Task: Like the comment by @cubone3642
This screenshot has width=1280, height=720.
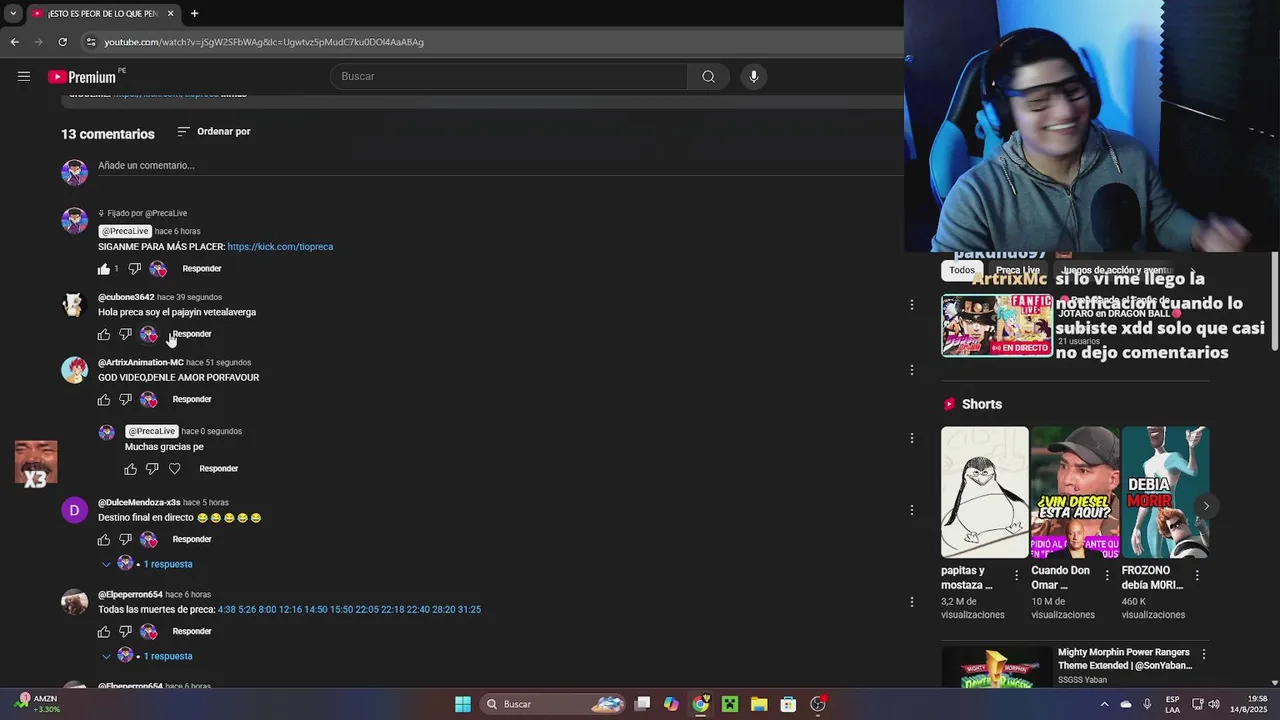Action: [103, 334]
